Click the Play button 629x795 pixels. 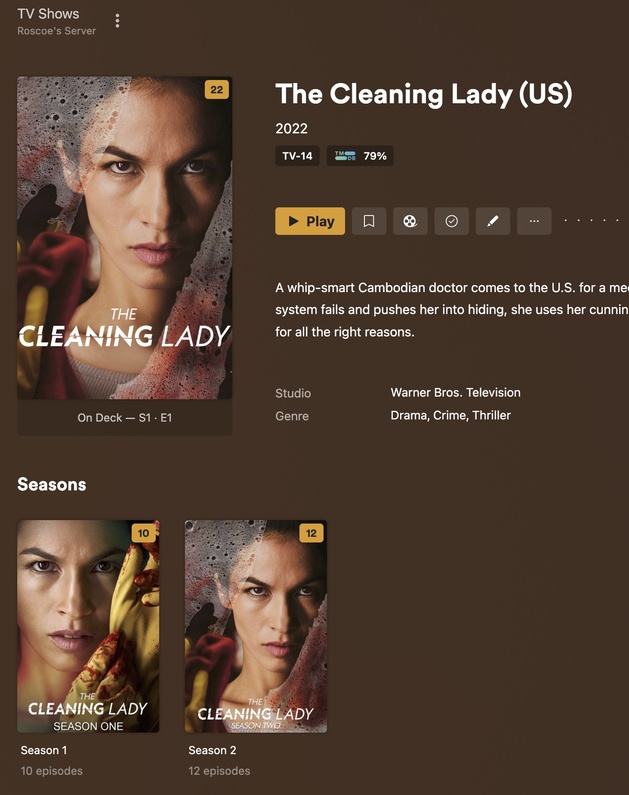[310, 221]
